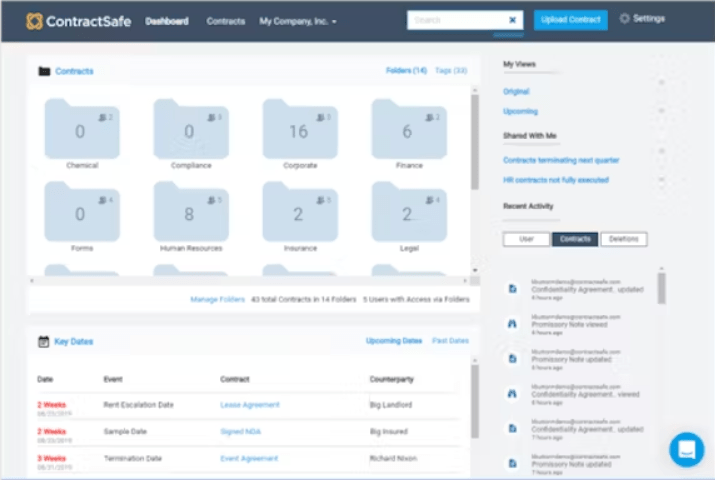Open the Finance folder icon

(x=409, y=129)
